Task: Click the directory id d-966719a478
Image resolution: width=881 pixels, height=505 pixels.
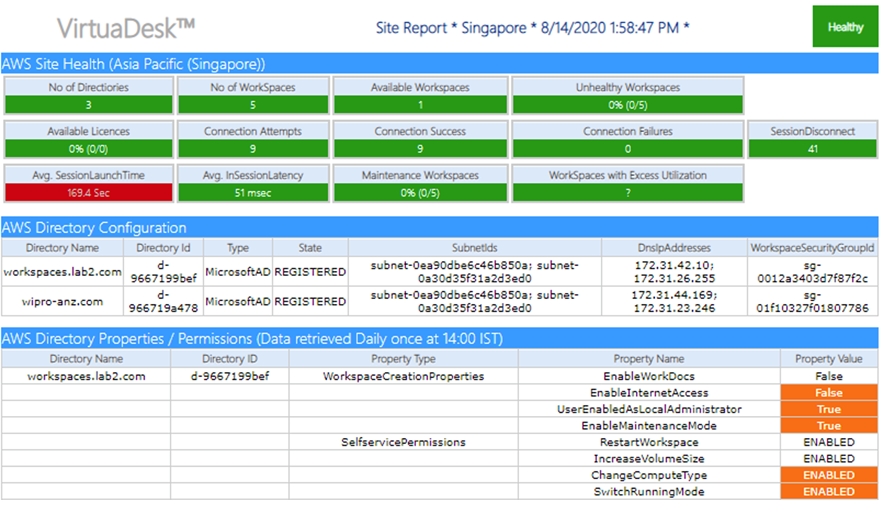Action: 163,301
